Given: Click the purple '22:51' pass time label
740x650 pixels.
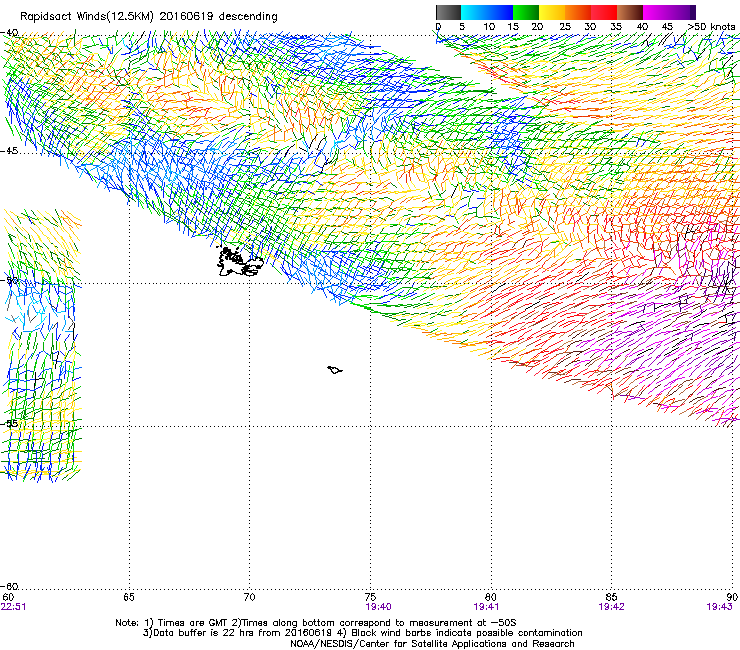Looking at the screenshot, I should click(x=14, y=607).
